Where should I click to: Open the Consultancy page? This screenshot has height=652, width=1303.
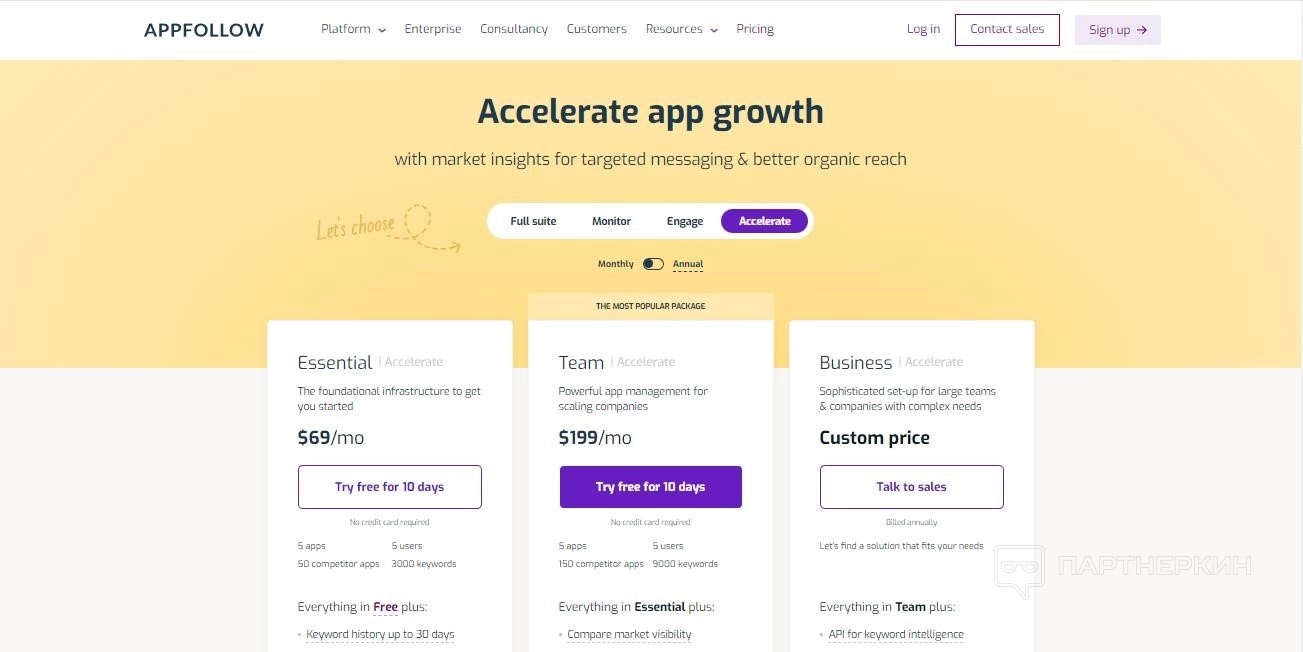click(x=514, y=29)
